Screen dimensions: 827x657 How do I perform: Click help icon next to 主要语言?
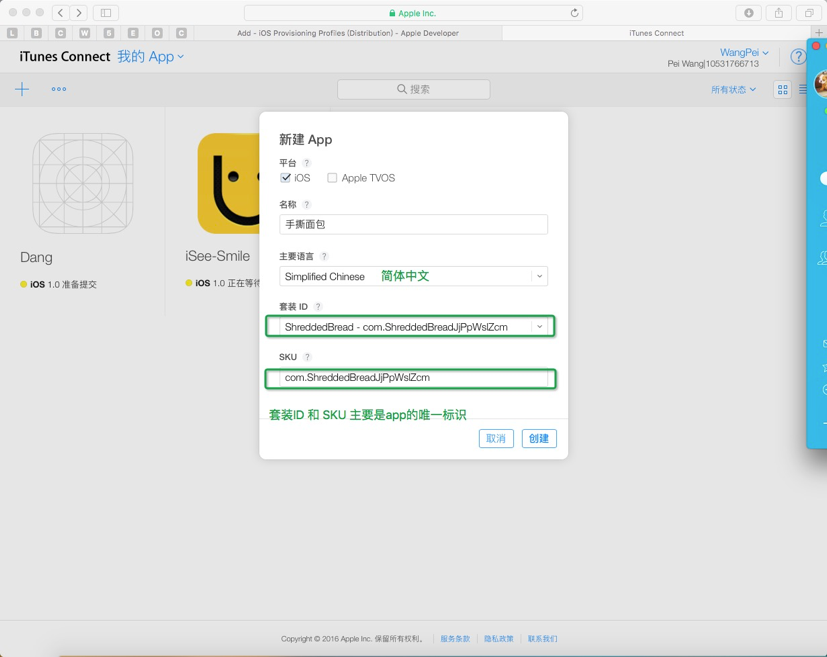[324, 256]
